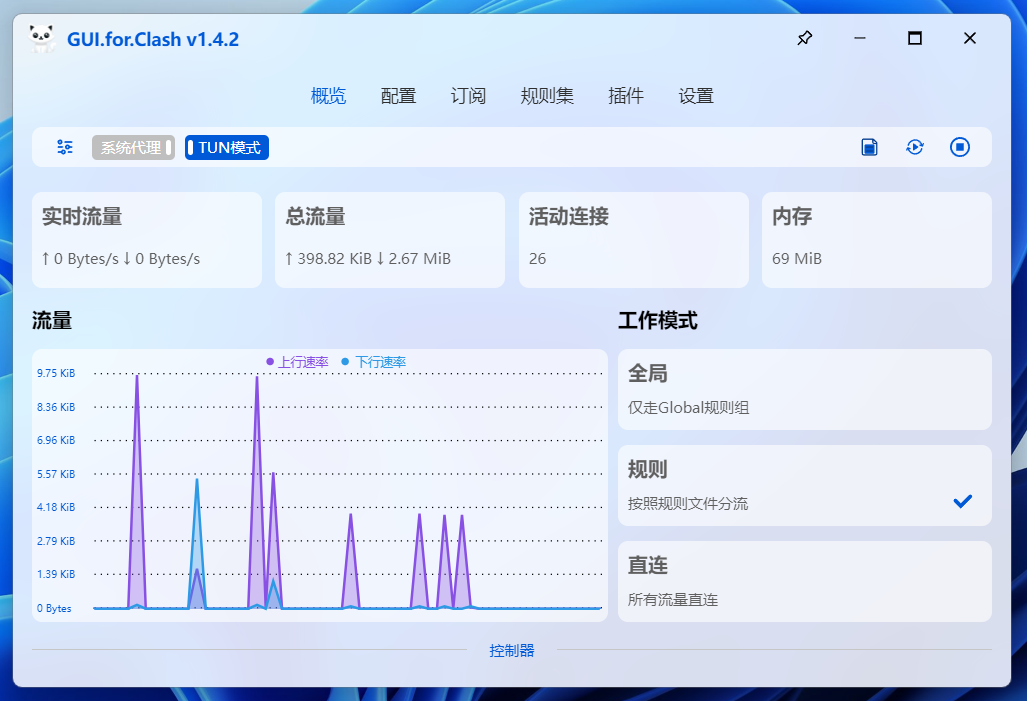This screenshot has height=701, width=1027.
Task: Click the 上行速率 chart legend
Action: tap(298, 362)
